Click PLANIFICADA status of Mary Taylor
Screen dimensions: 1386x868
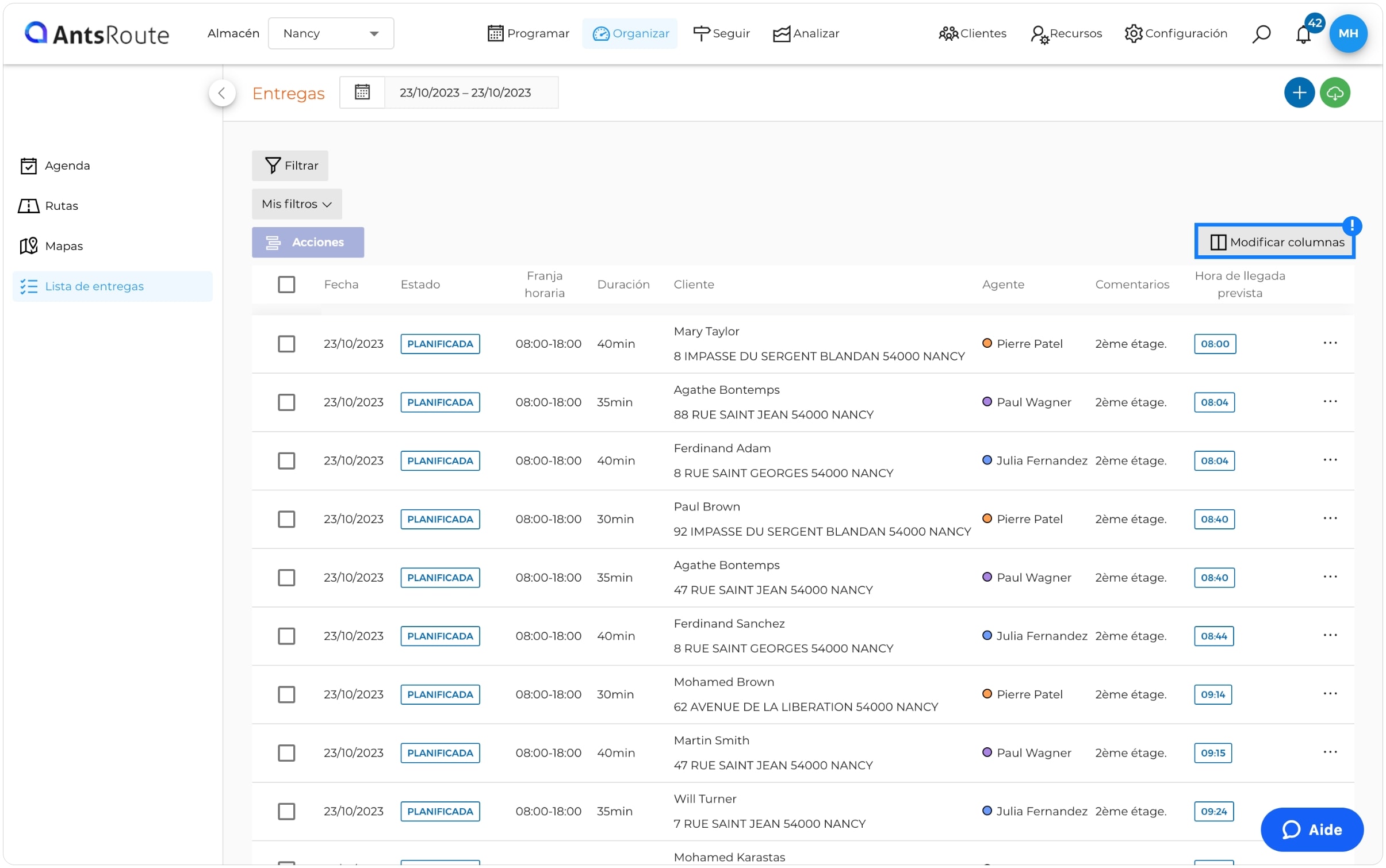[440, 344]
